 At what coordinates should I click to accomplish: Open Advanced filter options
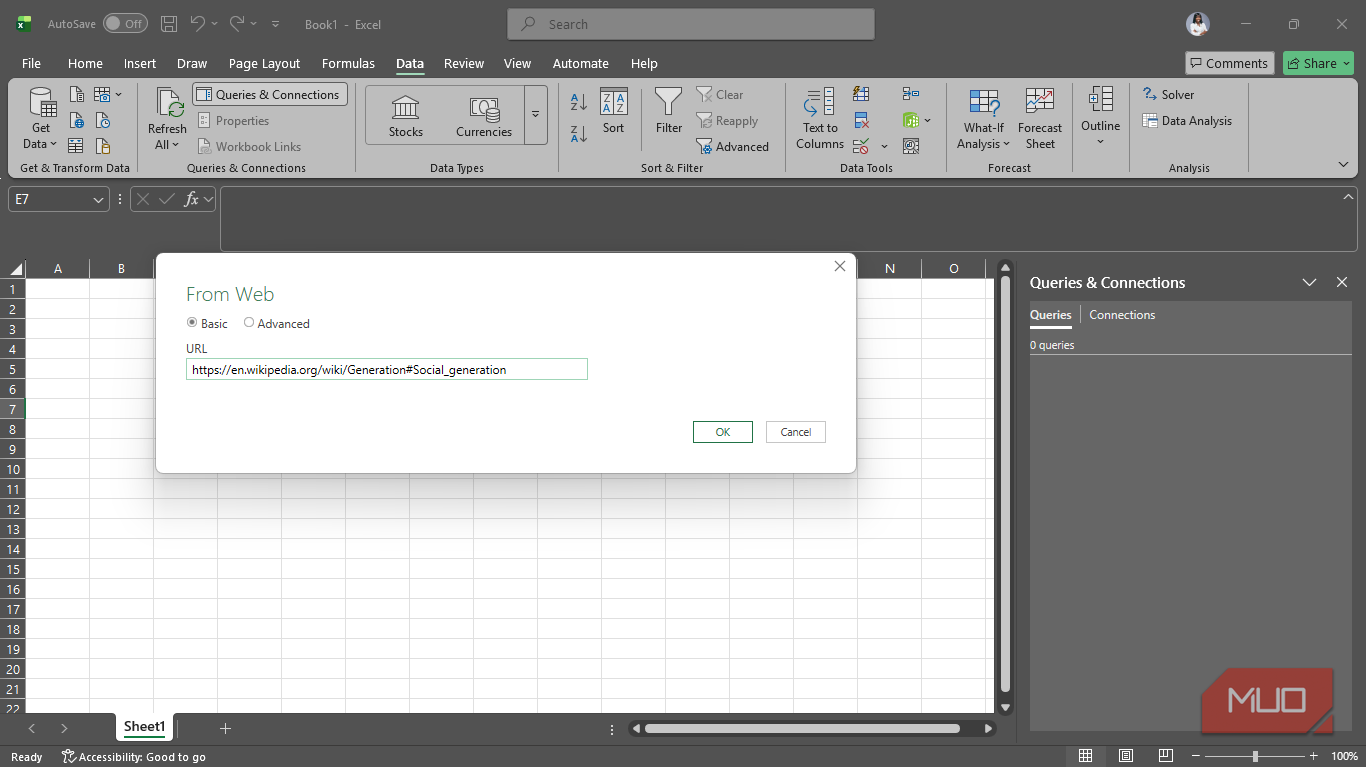(x=733, y=147)
